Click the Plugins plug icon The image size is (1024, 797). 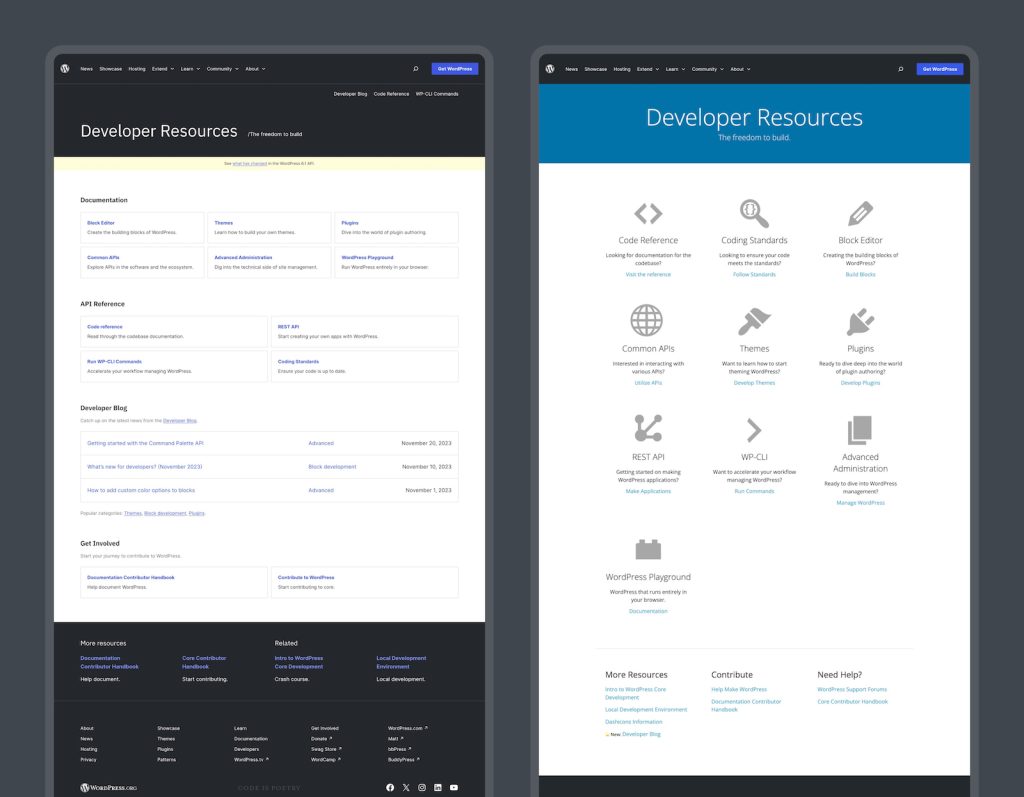[x=860, y=321]
